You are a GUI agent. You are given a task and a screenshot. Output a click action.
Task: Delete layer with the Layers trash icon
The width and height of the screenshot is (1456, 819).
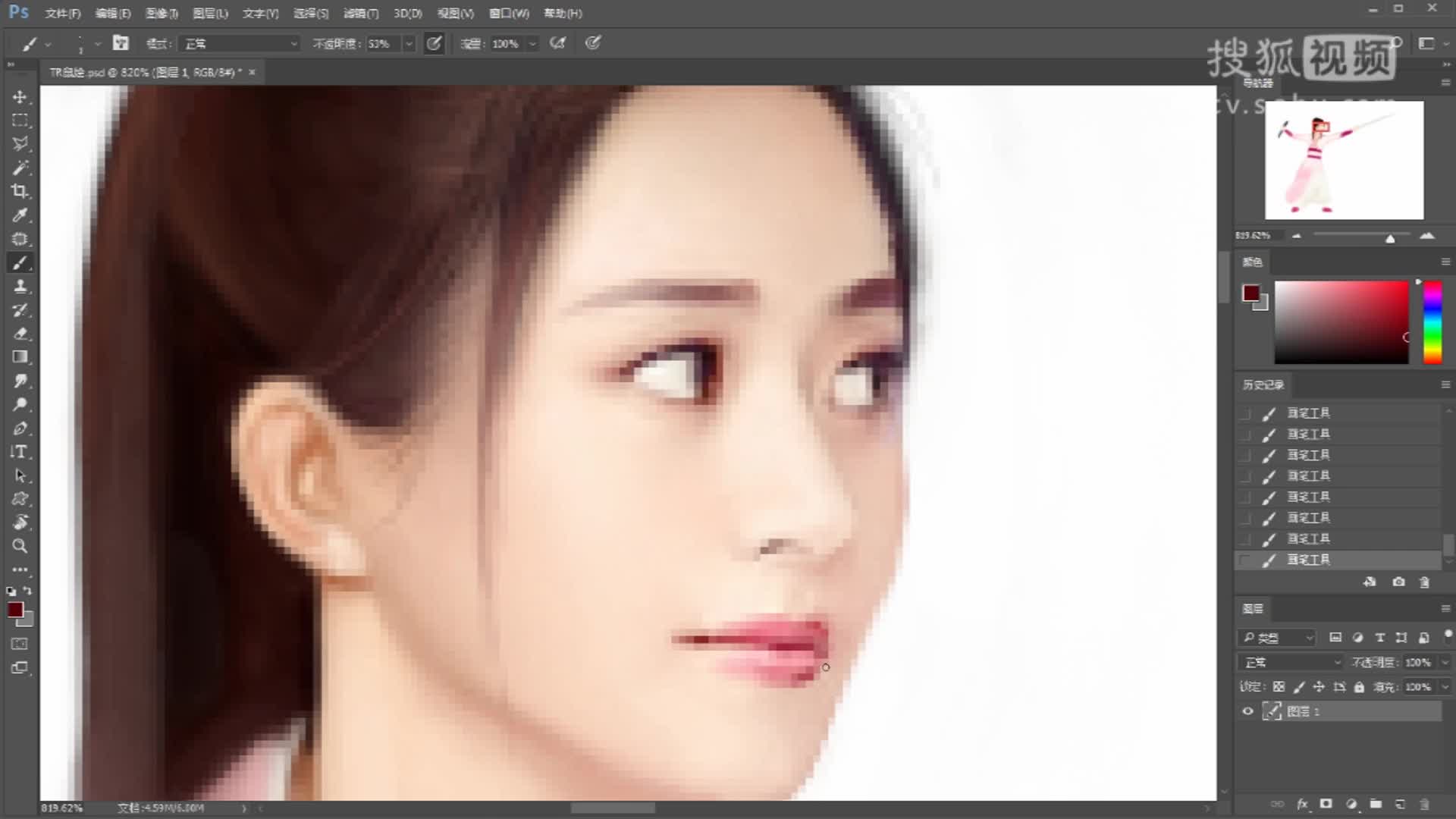pos(1424,804)
